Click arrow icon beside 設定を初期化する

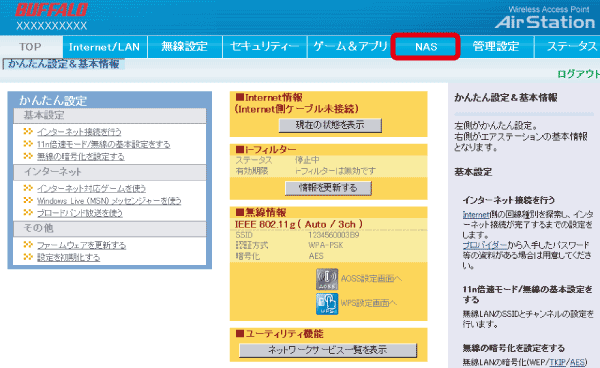(28, 257)
